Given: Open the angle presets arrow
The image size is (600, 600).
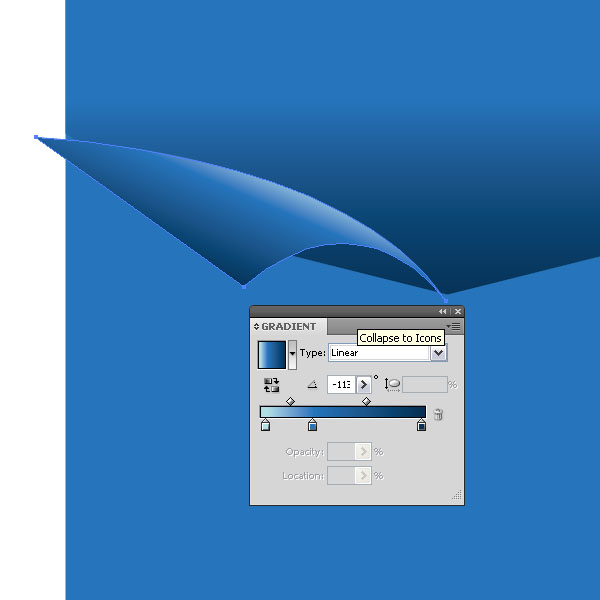Looking at the screenshot, I should tap(364, 384).
